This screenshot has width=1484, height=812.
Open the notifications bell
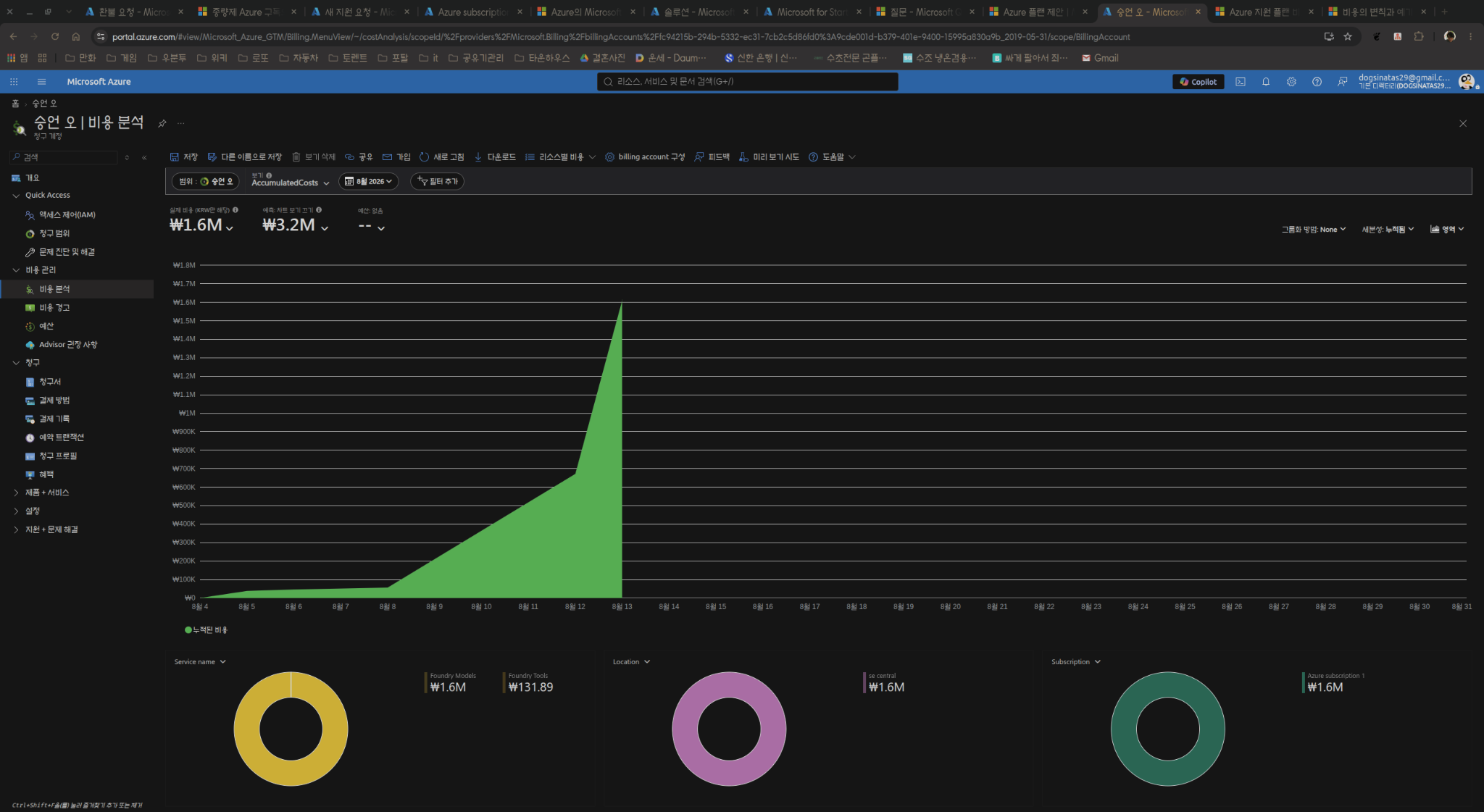pyautogui.click(x=1266, y=82)
